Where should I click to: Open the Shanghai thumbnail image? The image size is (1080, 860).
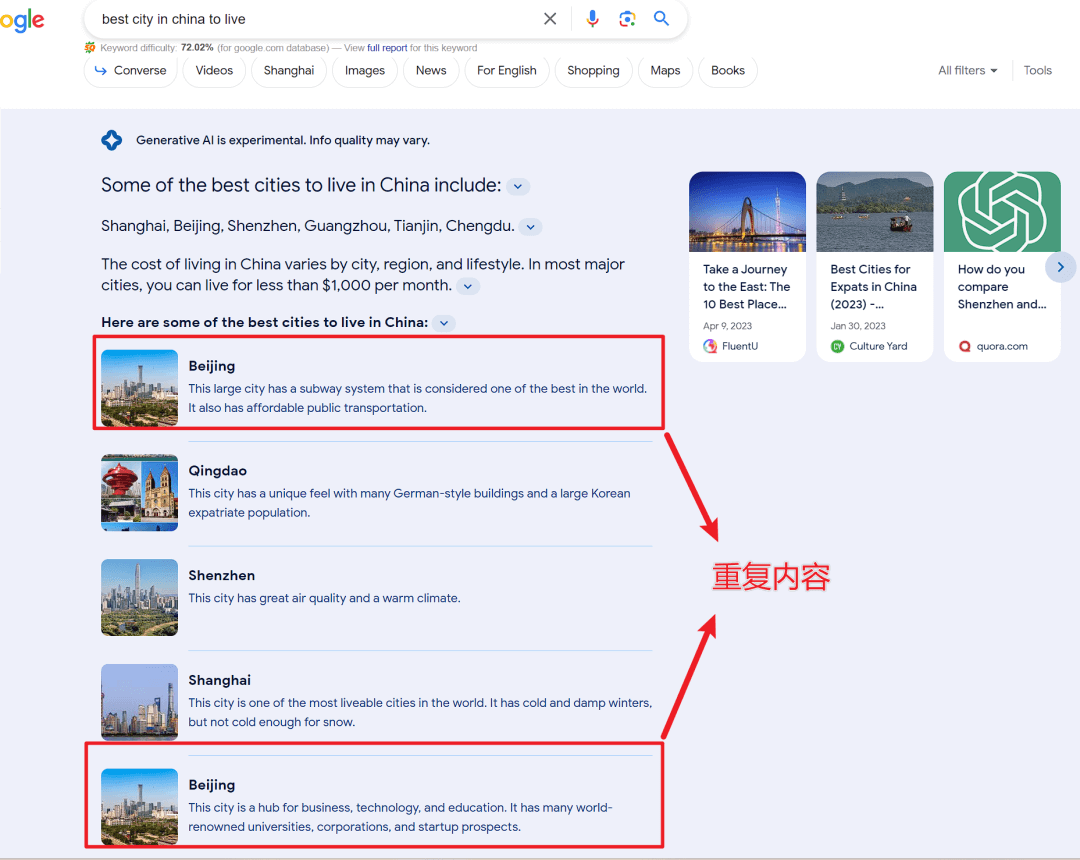pyautogui.click(x=139, y=702)
